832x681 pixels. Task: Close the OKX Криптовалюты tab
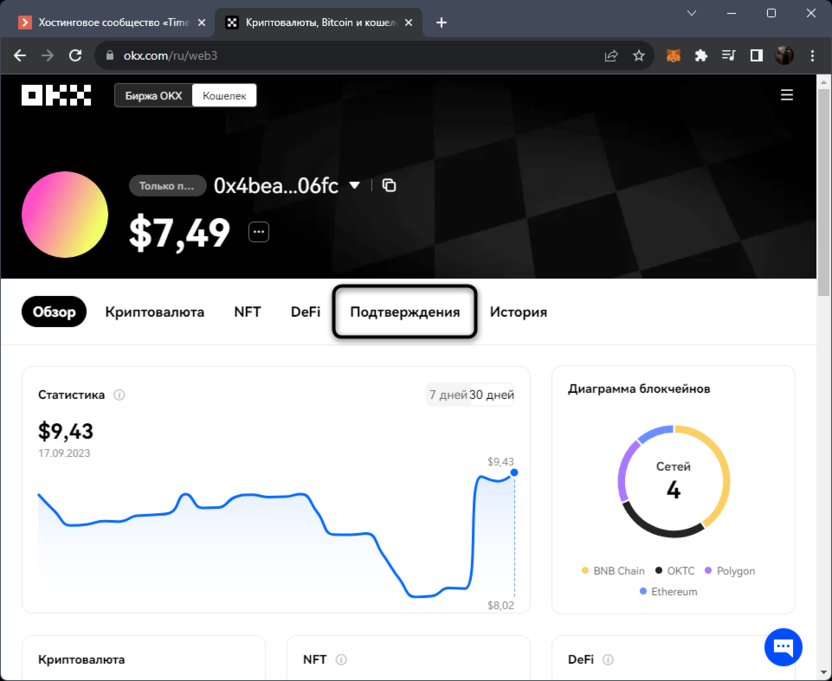coord(408,22)
